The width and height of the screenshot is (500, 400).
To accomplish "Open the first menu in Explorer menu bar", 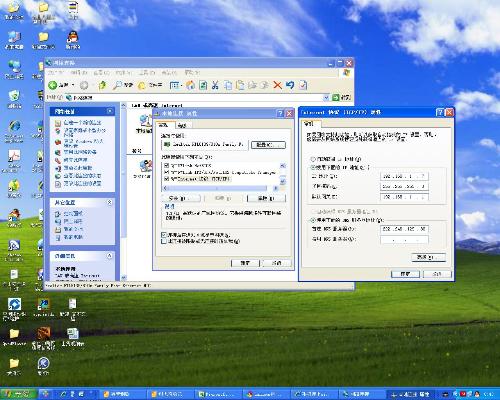I will (55, 72).
